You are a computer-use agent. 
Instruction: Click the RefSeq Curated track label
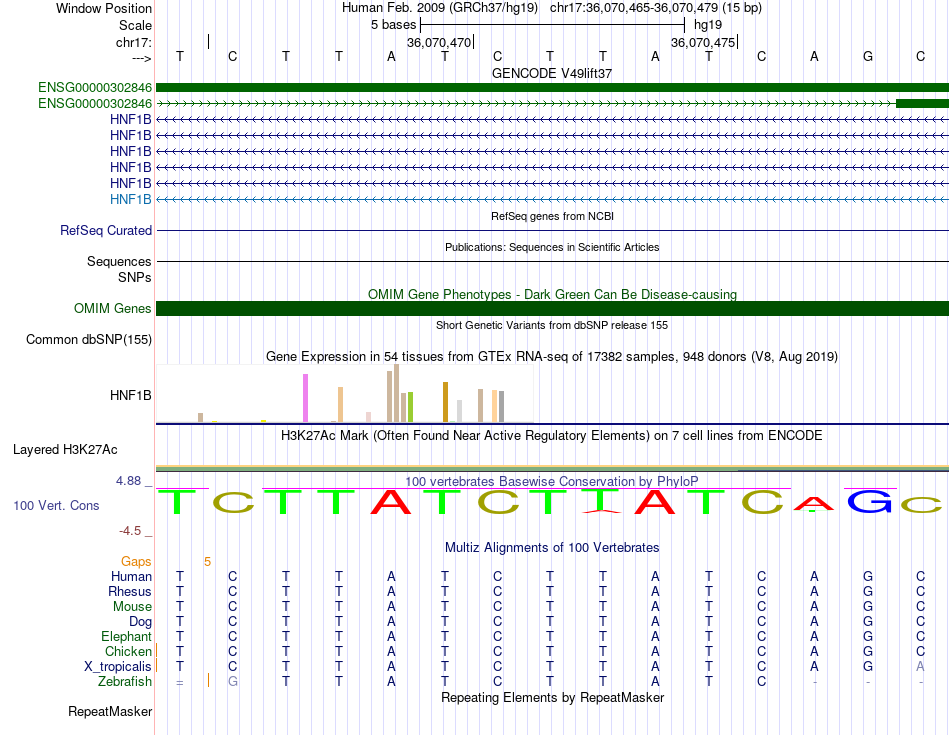click(x=105, y=230)
